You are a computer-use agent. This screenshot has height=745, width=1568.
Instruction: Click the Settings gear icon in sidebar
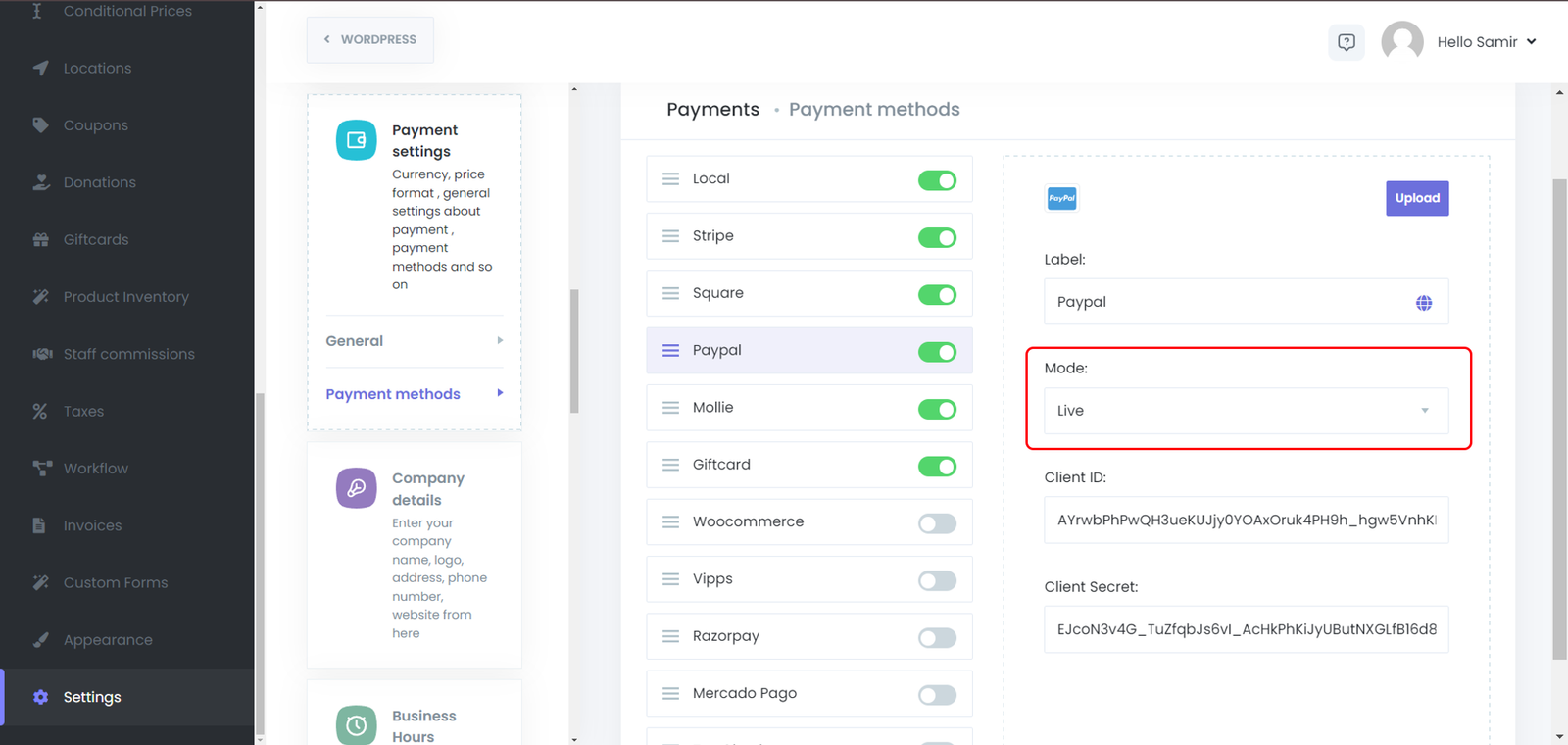click(40, 697)
